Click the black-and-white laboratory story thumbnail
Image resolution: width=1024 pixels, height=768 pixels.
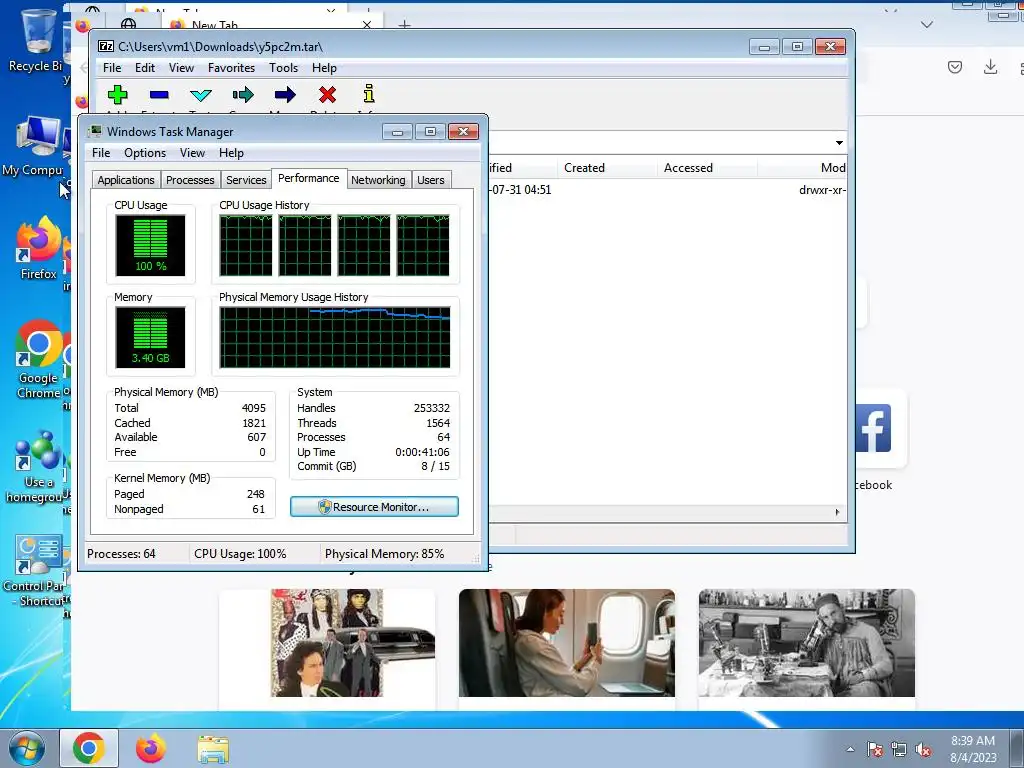[807, 643]
